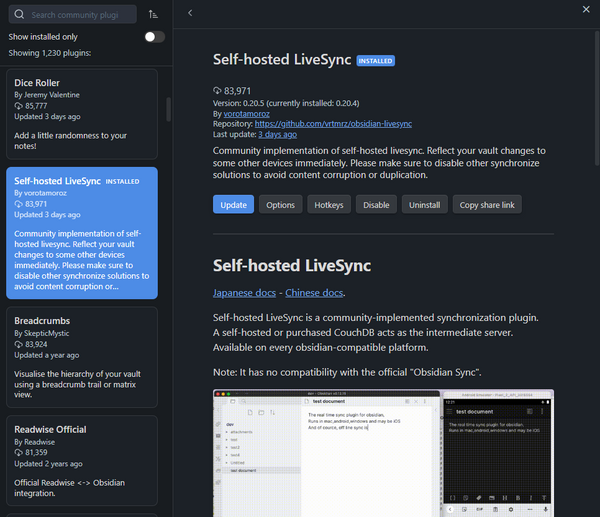The width and height of the screenshot is (600, 517).
Task: Click the 'Show installed only' label
Action: [x=43, y=37]
